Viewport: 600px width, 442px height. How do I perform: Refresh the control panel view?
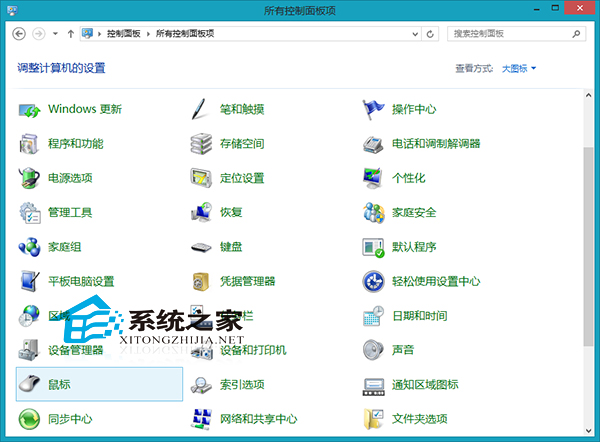pyautogui.click(x=430, y=34)
